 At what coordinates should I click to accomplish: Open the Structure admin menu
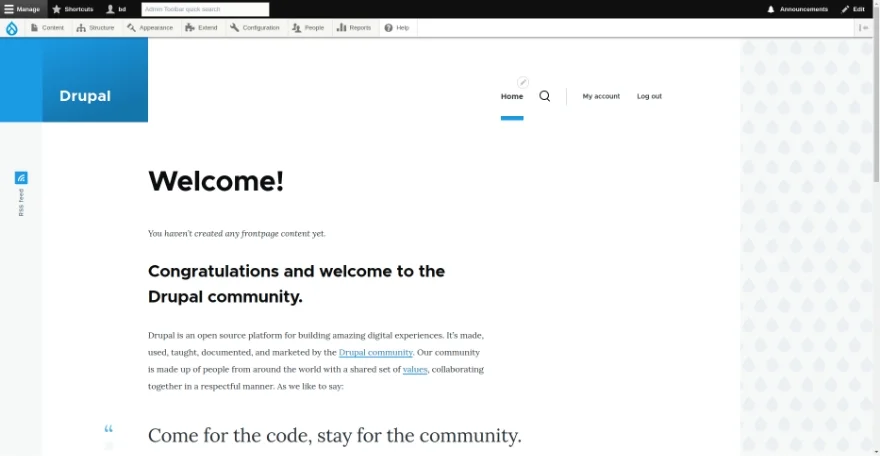click(95, 27)
